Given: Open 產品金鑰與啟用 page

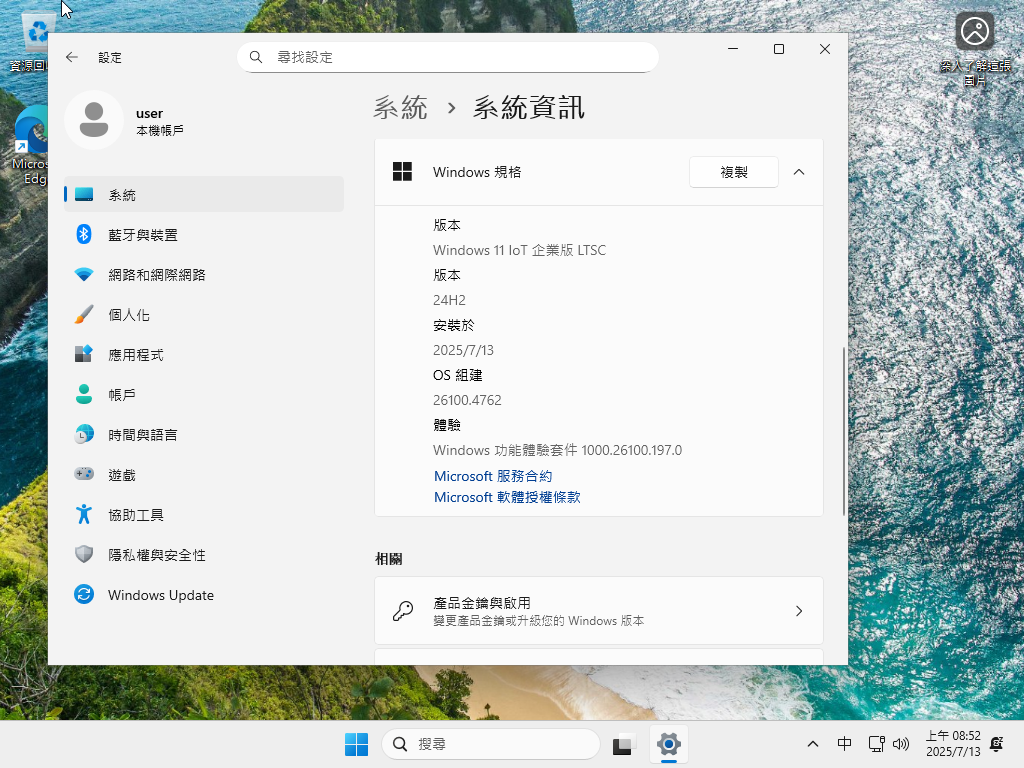Looking at the screenshot, I should 598,611.
